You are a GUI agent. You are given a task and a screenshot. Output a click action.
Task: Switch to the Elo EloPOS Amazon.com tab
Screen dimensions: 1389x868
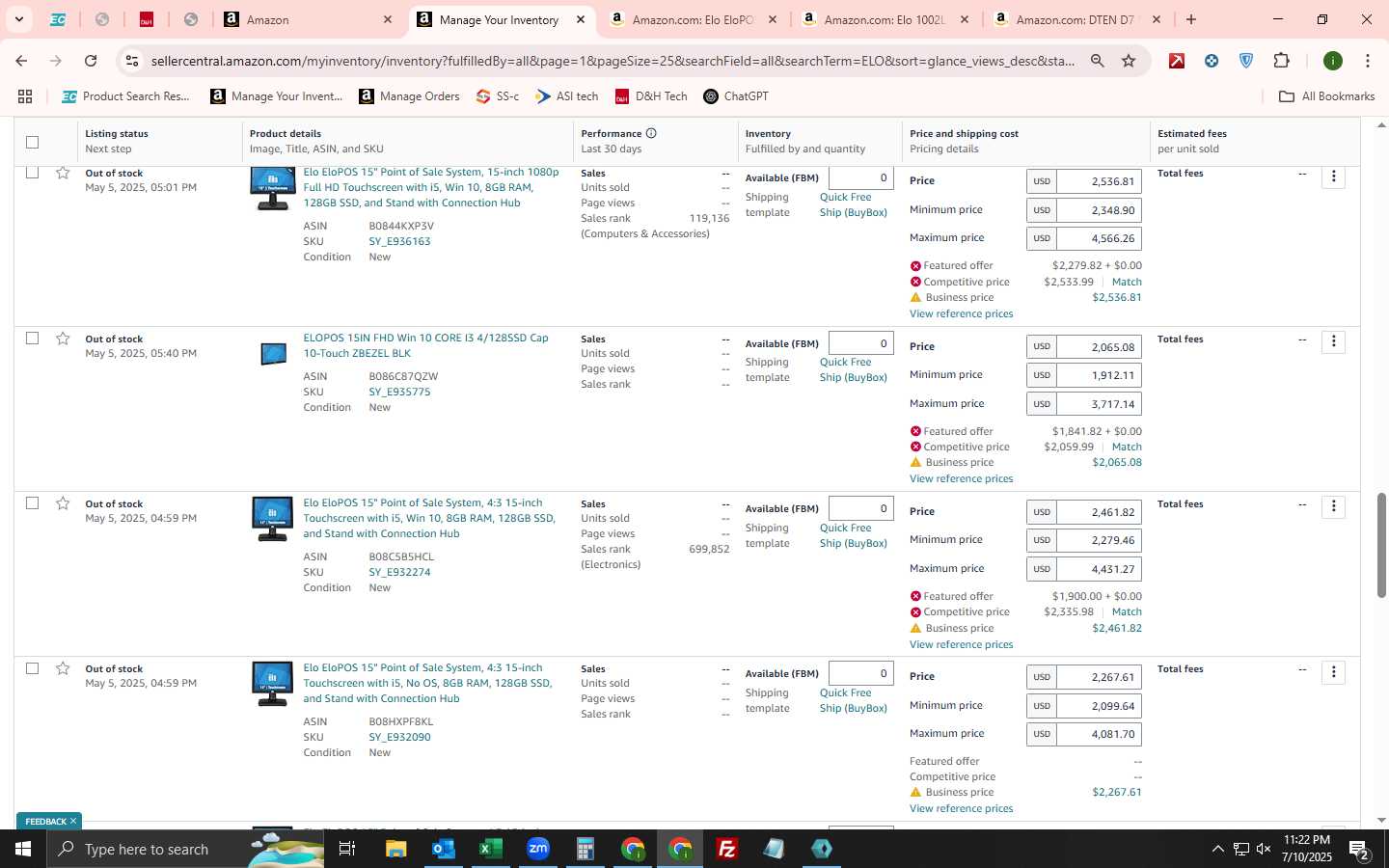pyautogui.click(x=693, y=19)
